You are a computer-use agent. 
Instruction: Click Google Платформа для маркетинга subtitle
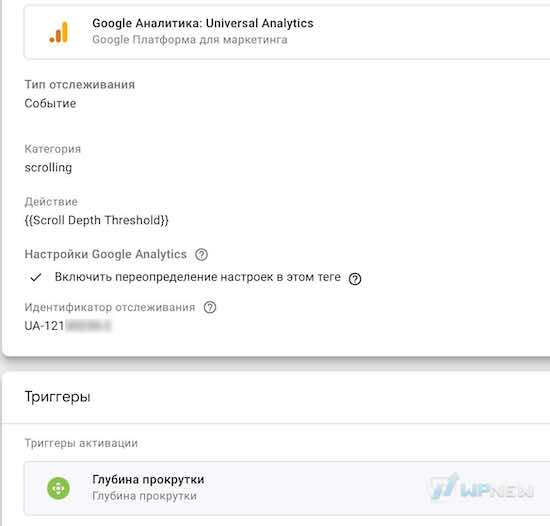pos(190,40)
